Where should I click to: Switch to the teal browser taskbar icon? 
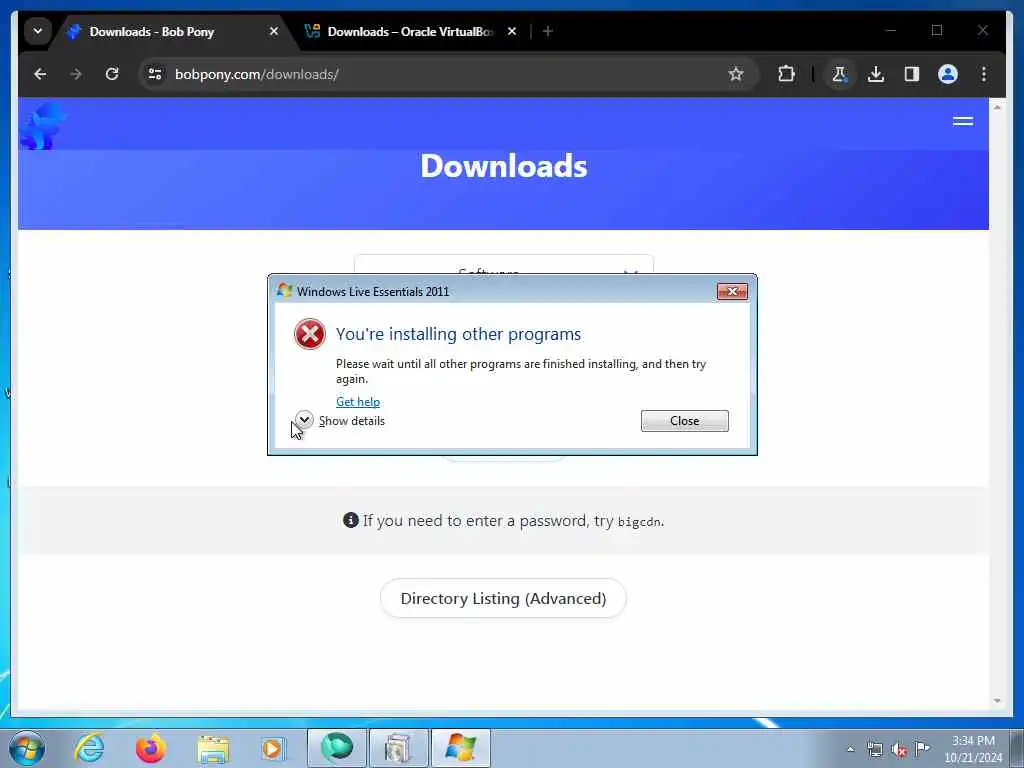pos(336,748)
